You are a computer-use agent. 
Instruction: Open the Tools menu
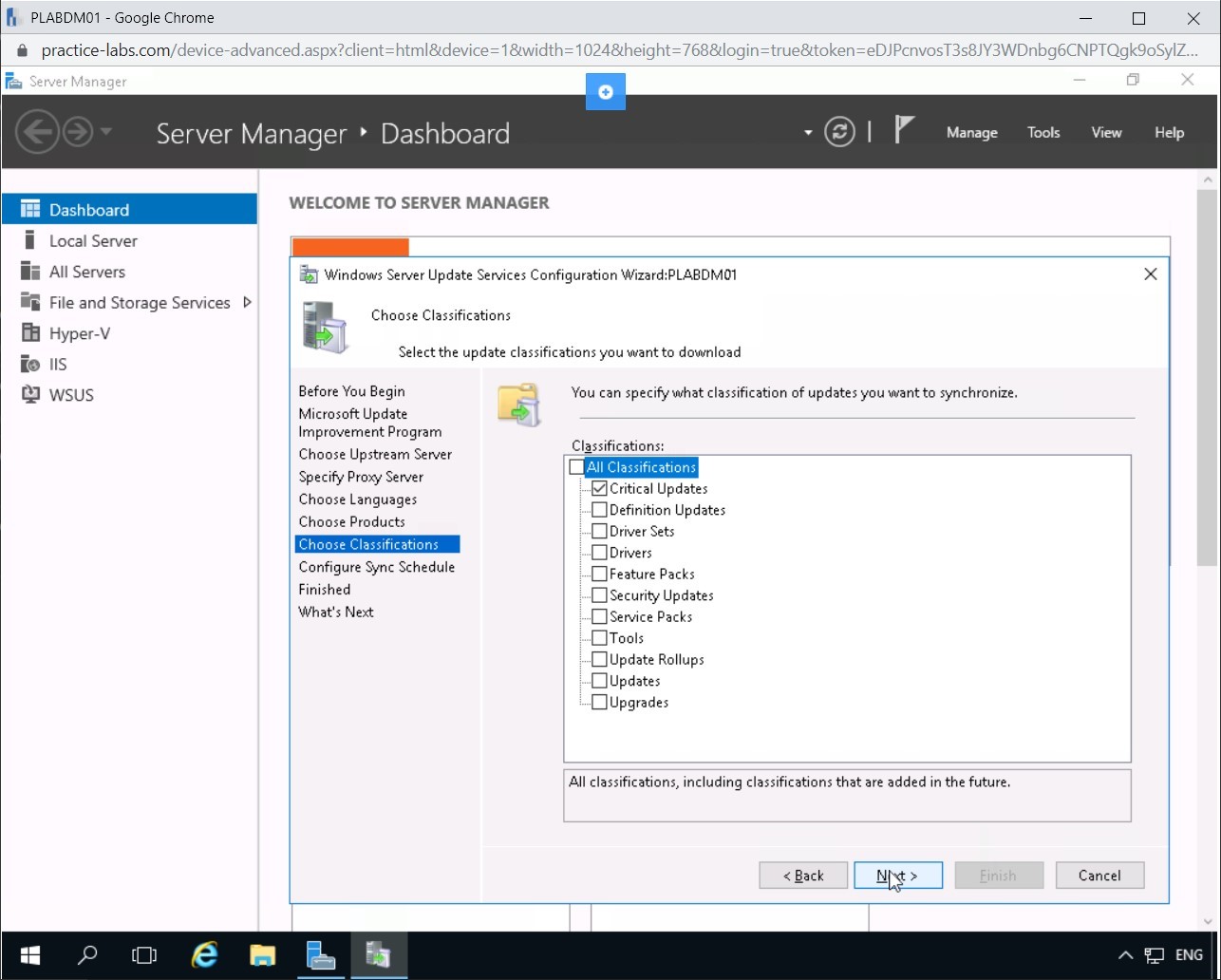(x=1043, y=133)
